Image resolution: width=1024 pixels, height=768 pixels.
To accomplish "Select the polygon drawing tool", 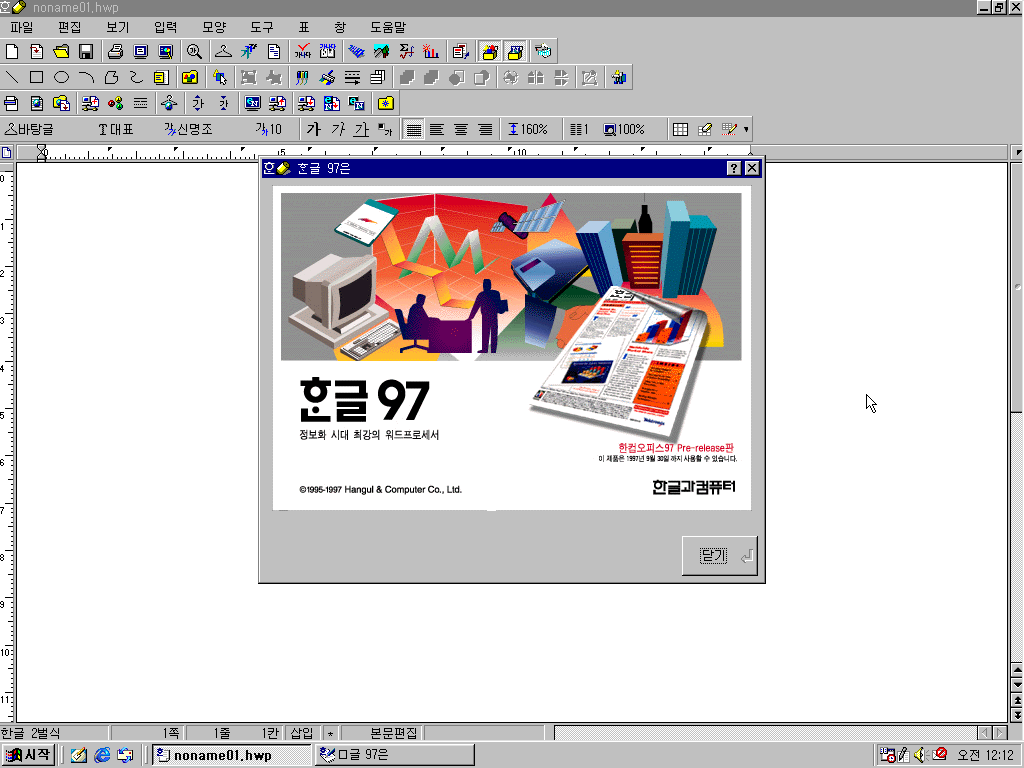I will click(x=111, y=78).
